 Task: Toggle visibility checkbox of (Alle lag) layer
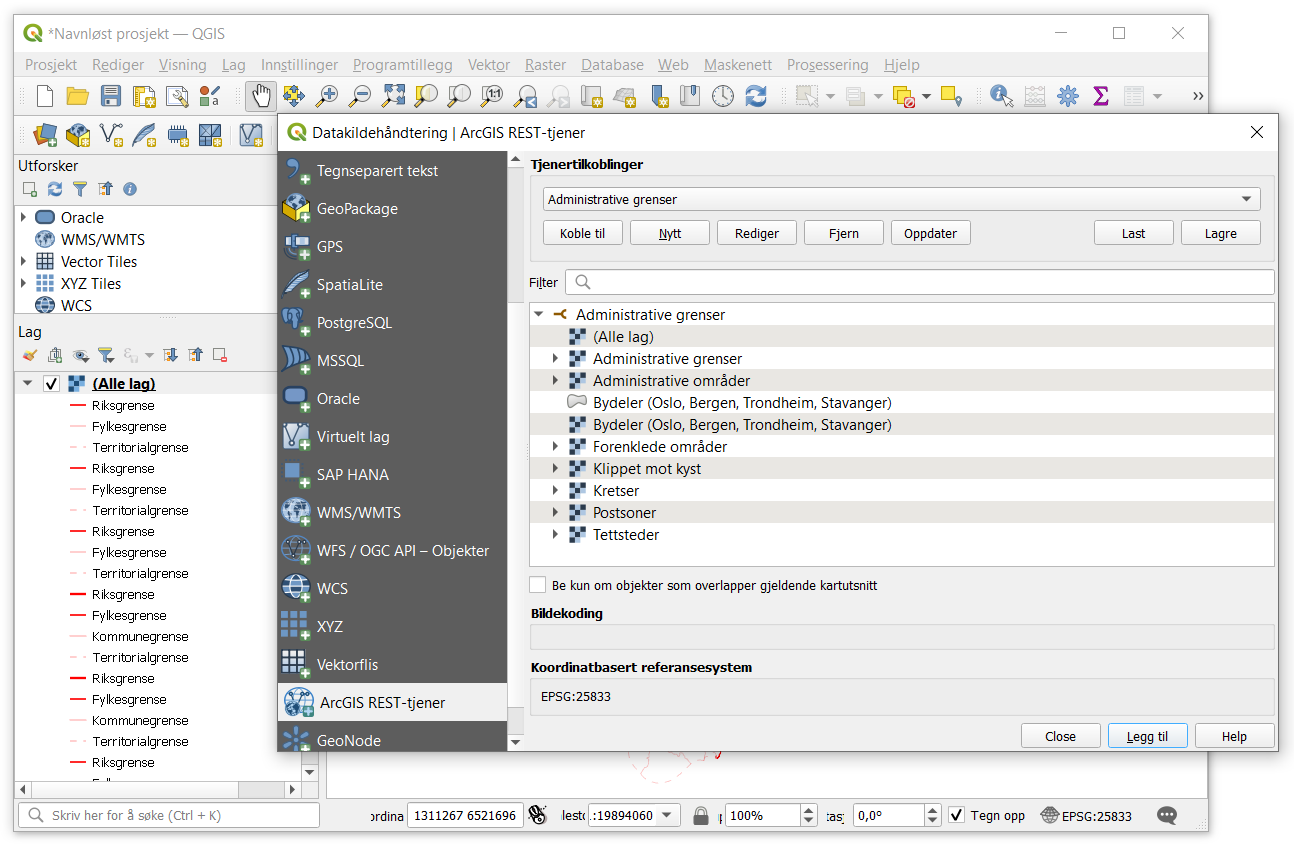coord(51,384)
